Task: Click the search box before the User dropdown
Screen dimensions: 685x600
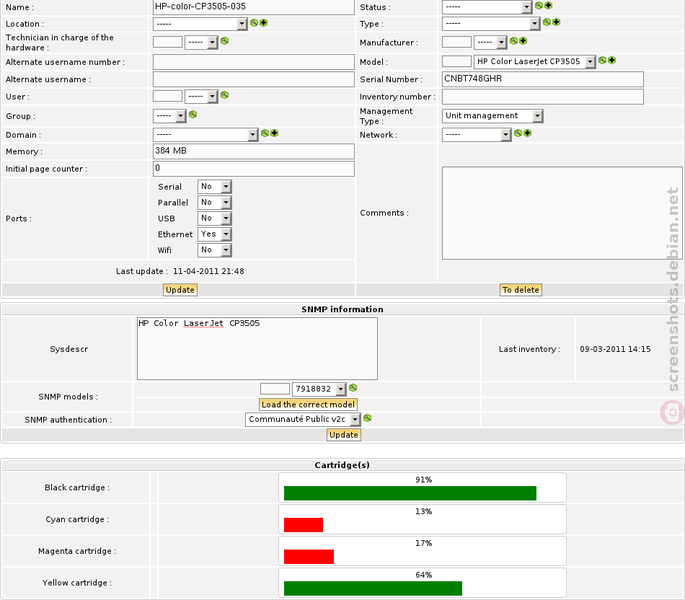Action: [x=167, y=96]
